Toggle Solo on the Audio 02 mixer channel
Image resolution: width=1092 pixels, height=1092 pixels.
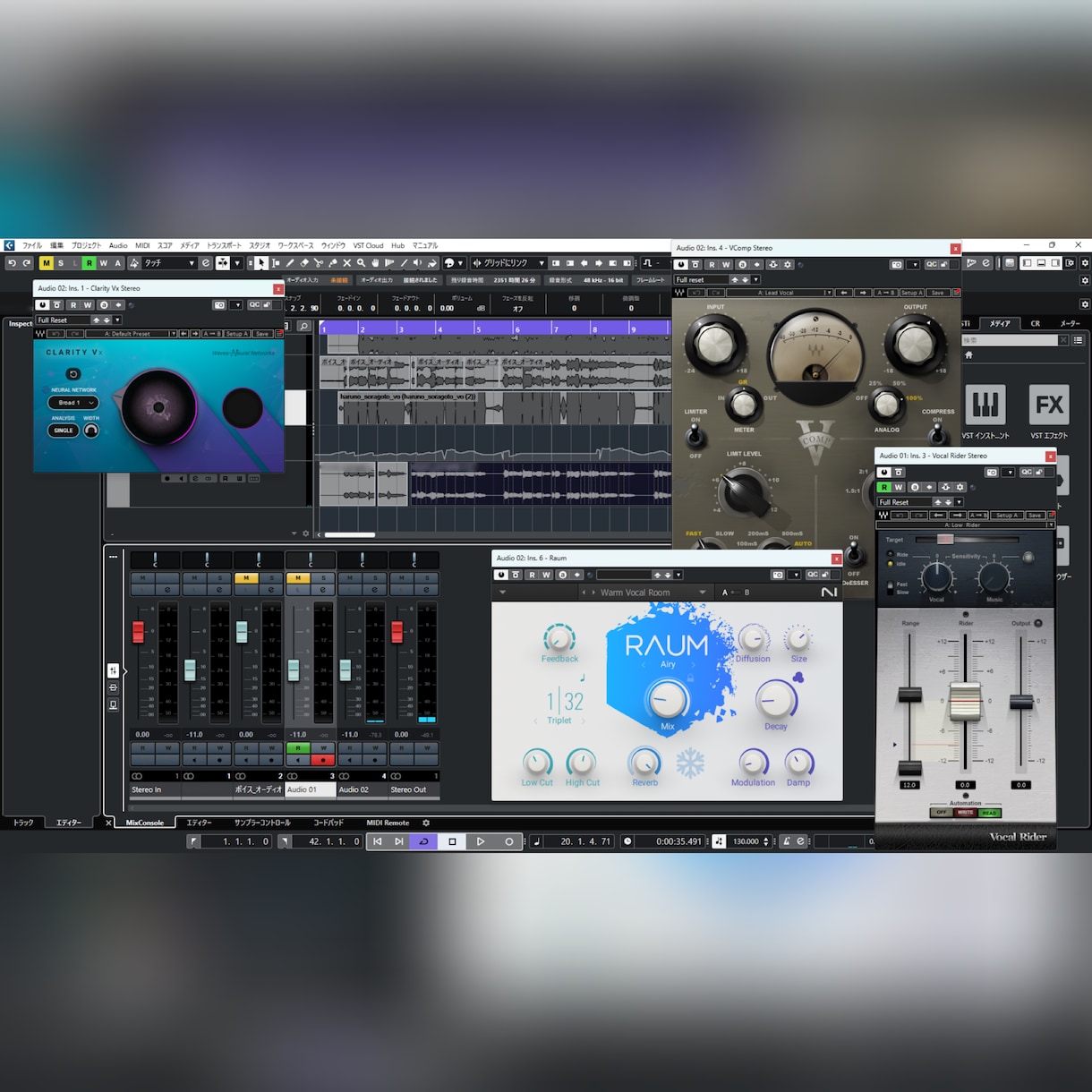coord(374,578)
